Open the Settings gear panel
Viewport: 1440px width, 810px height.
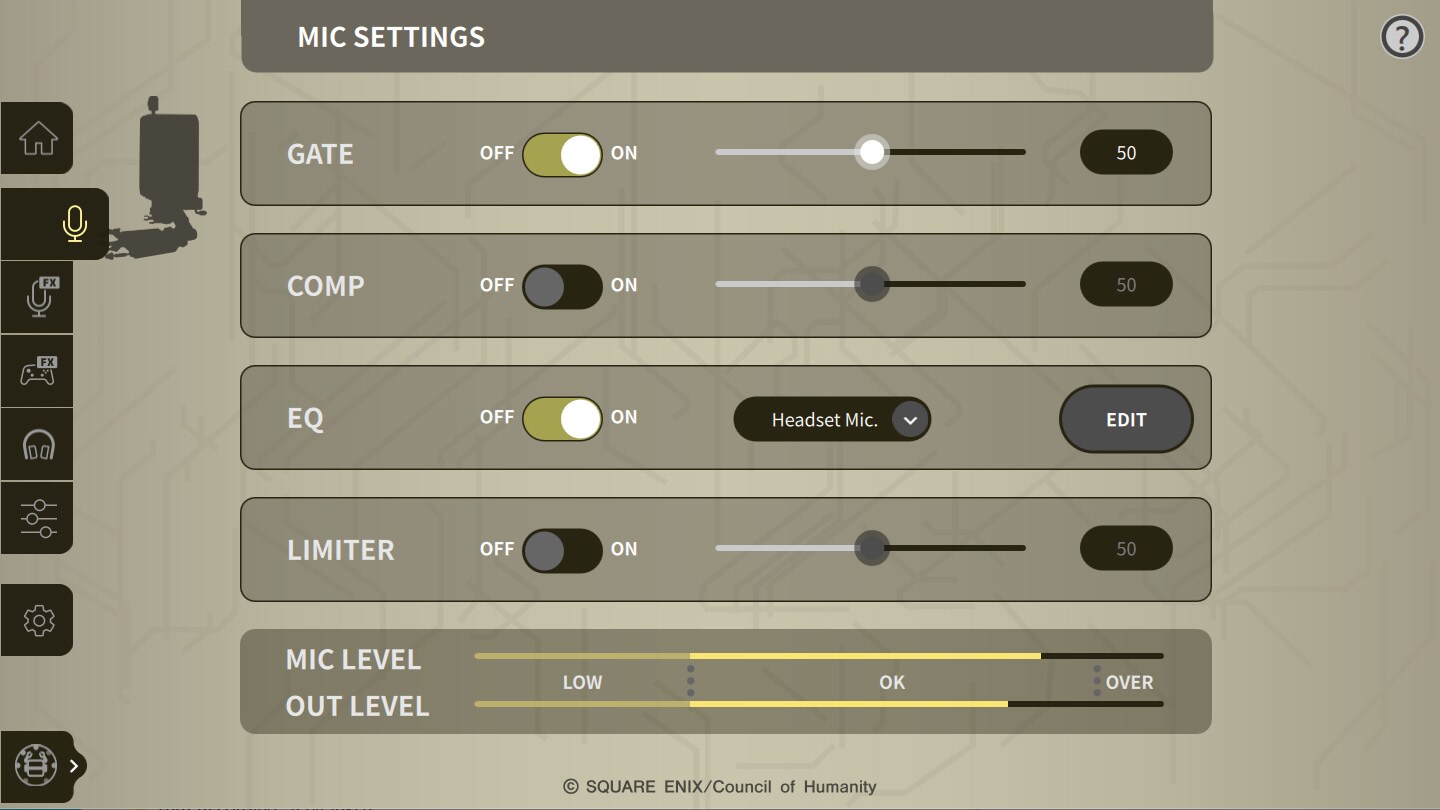tap(37, 620)
